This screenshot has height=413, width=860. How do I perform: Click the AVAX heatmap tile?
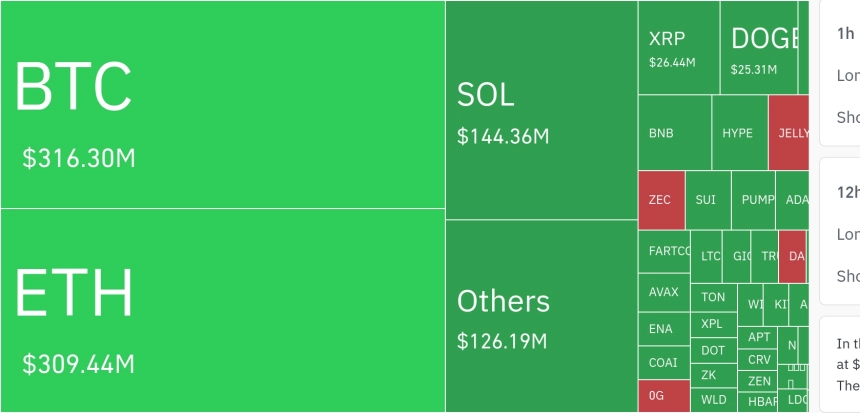pyautogui.click(x=664, y=293)
